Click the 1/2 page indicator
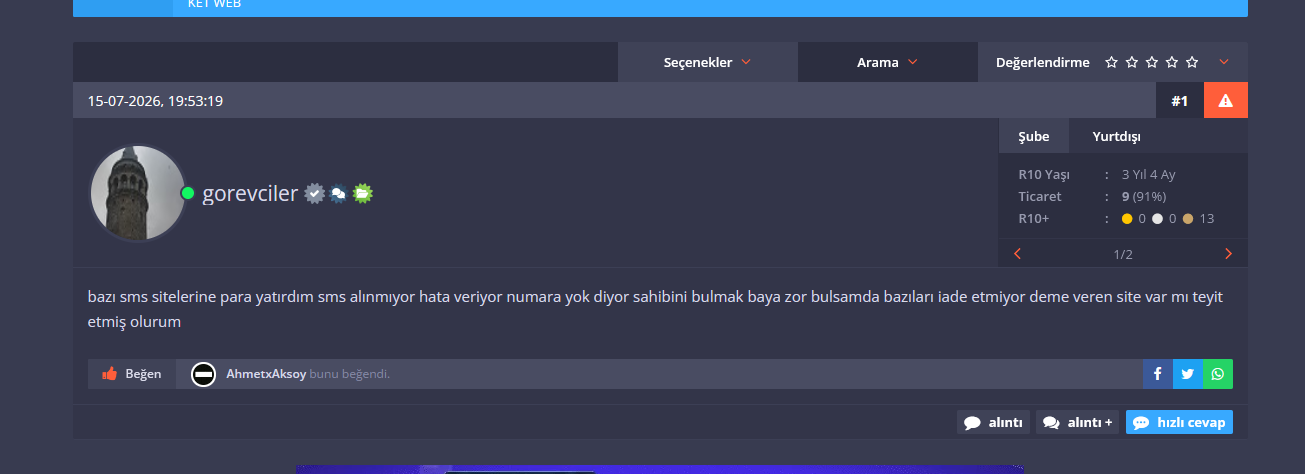 coord(1123,254)
